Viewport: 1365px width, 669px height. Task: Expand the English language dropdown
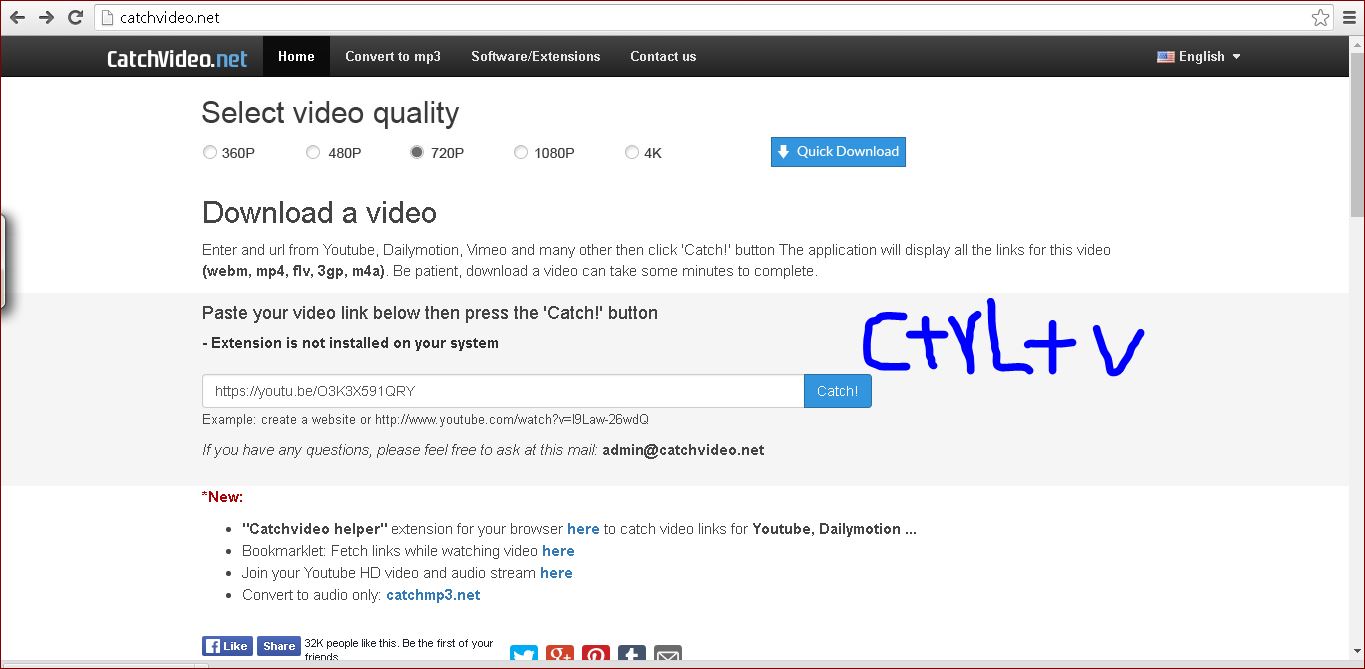pos(1199,57)
